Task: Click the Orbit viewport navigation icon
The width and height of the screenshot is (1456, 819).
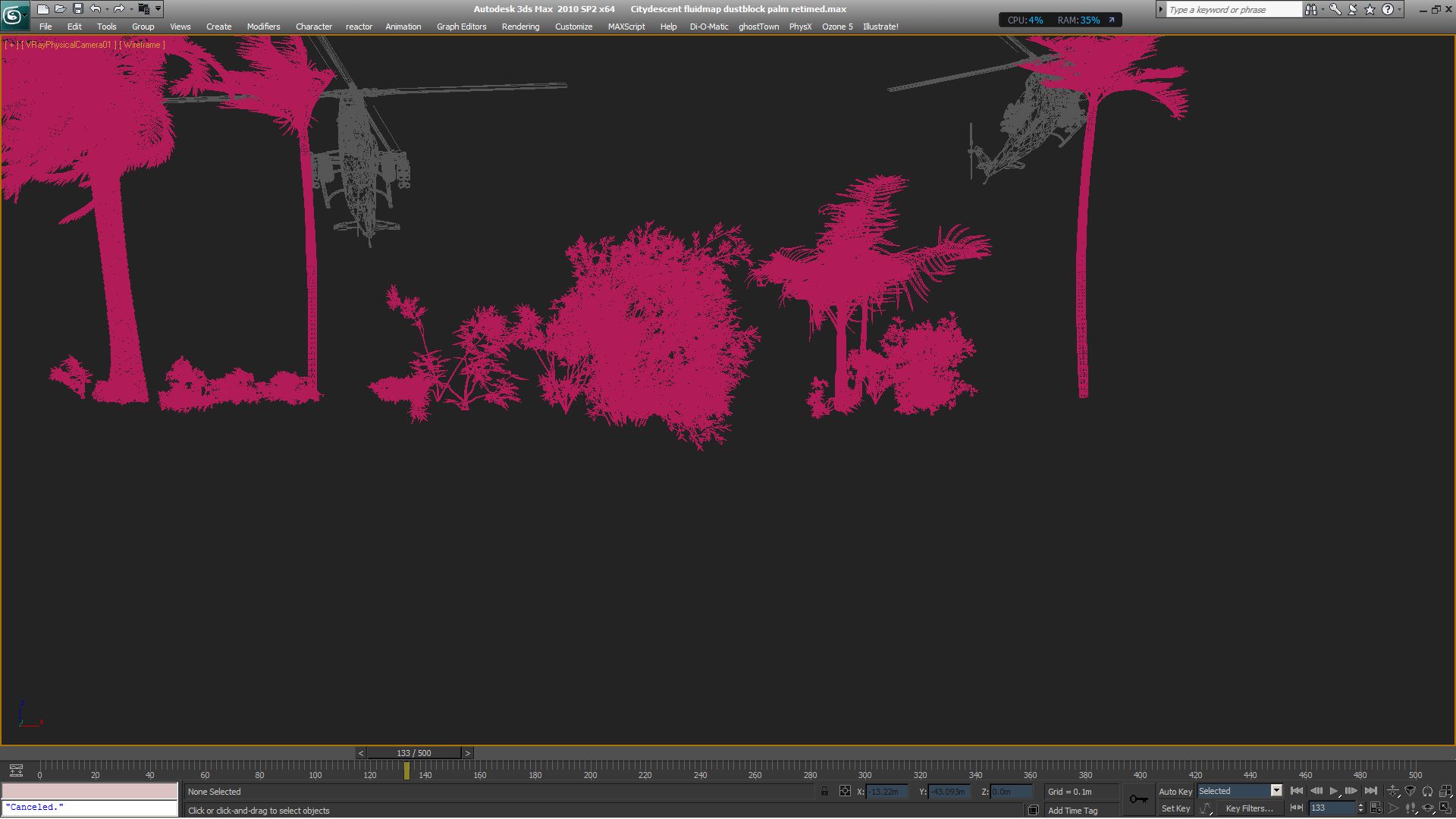Action: pos(1428,808)
